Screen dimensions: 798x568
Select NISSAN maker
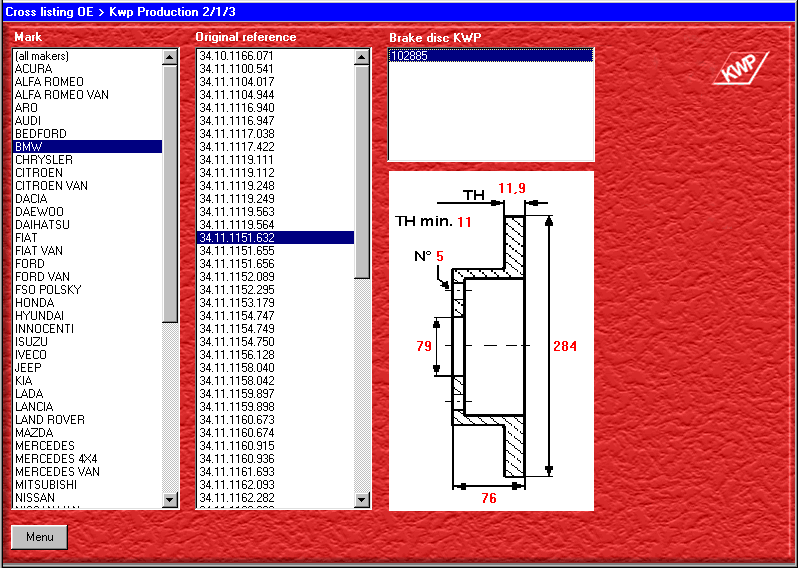pos(87,497)
